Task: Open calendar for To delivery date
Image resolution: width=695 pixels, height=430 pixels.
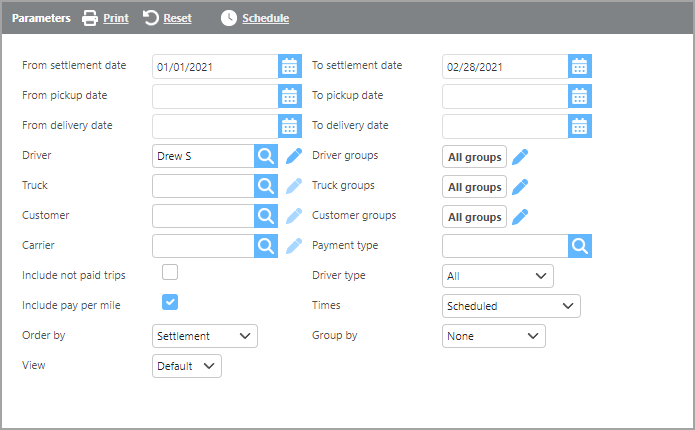Action: pos(580,126)
